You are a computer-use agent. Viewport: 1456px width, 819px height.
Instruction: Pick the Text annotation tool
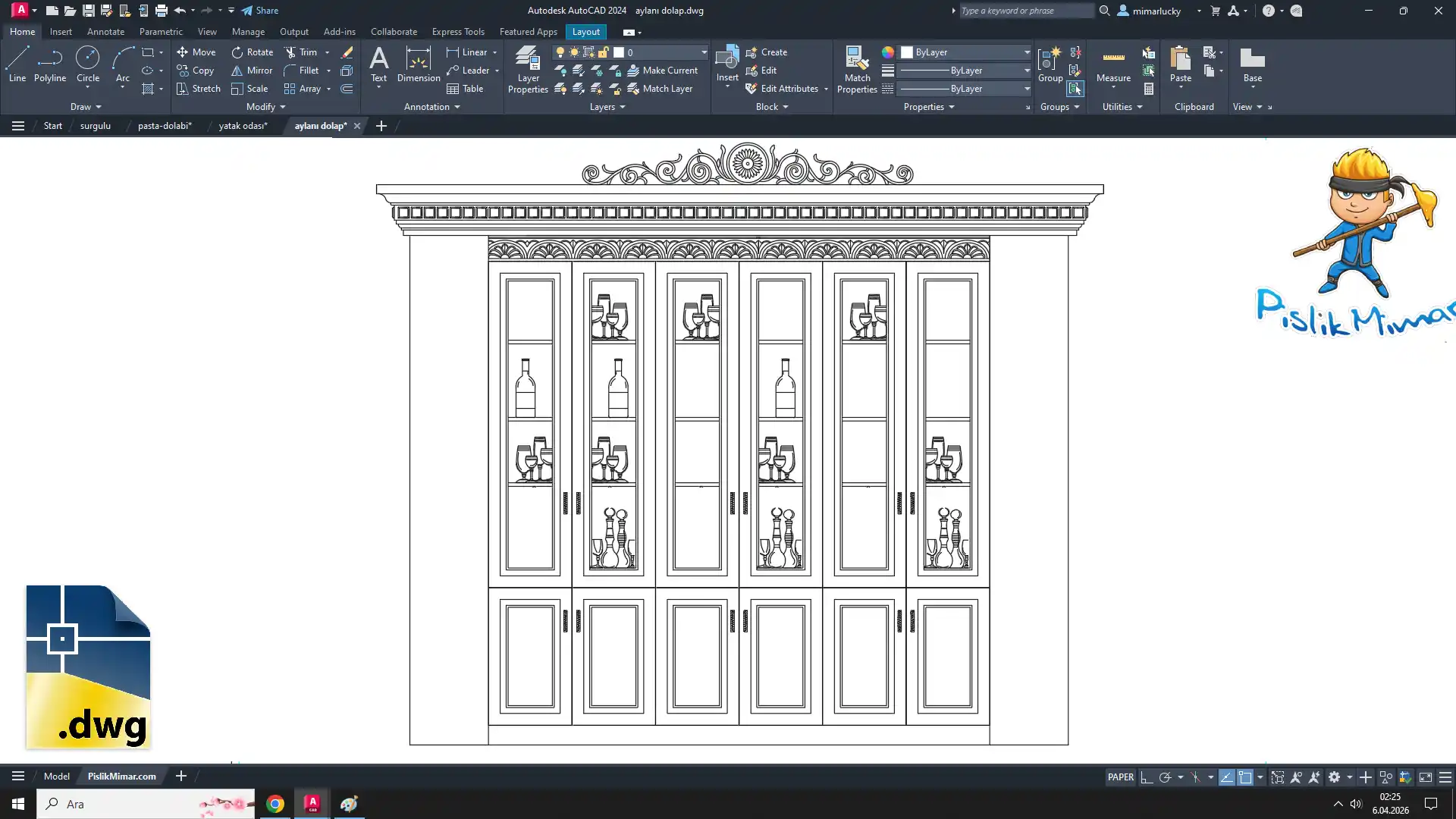pos(378,64)
